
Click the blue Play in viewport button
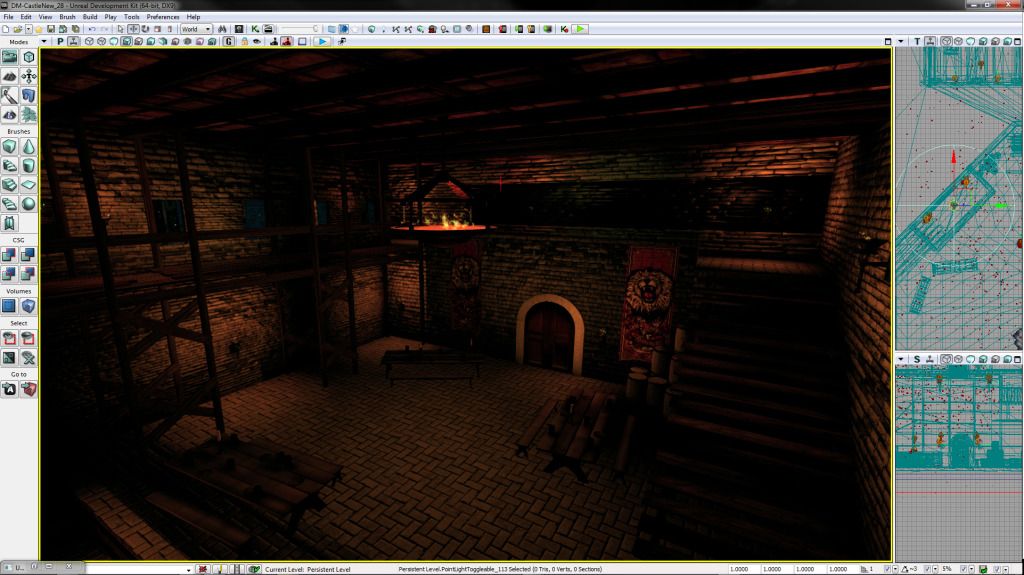322,42
